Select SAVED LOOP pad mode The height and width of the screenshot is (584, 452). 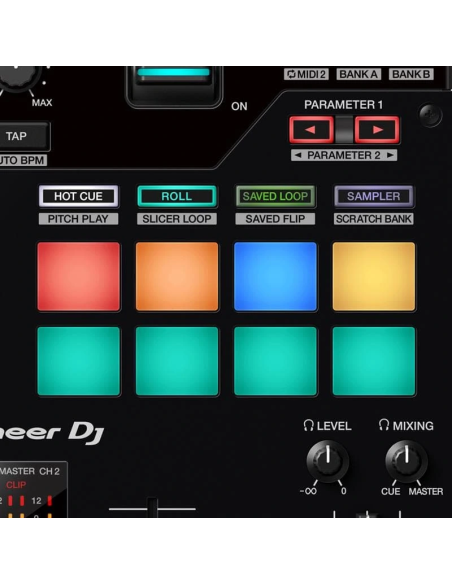275,196
